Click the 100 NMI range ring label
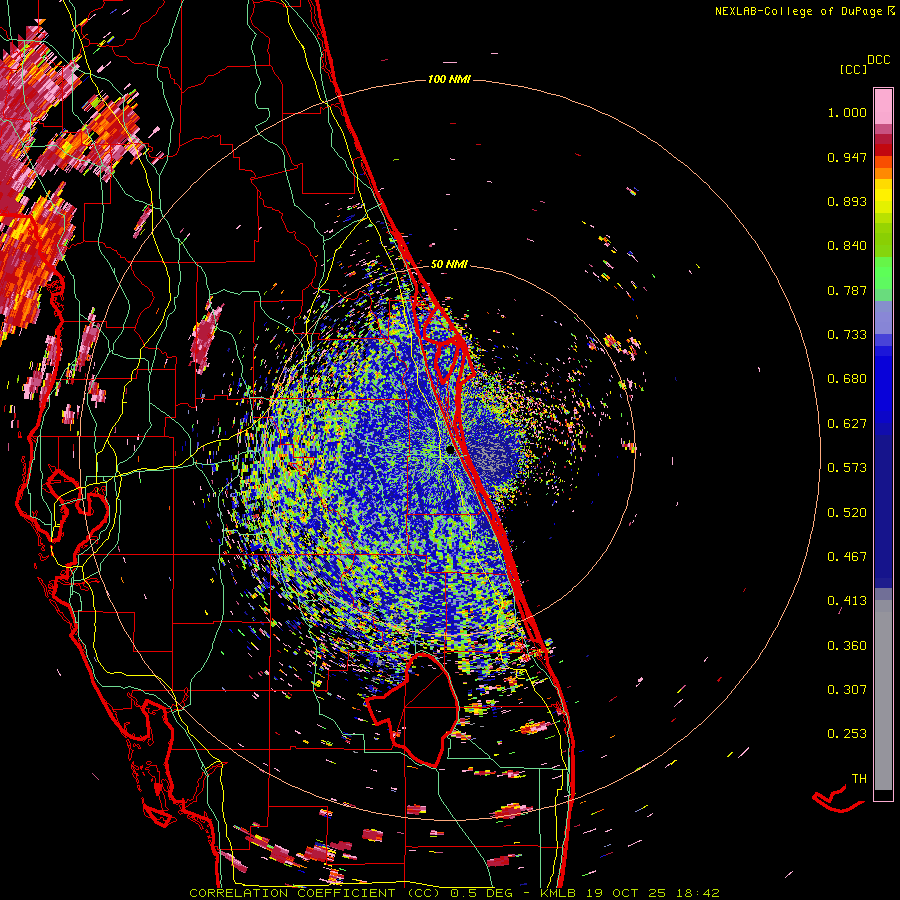 449,79
